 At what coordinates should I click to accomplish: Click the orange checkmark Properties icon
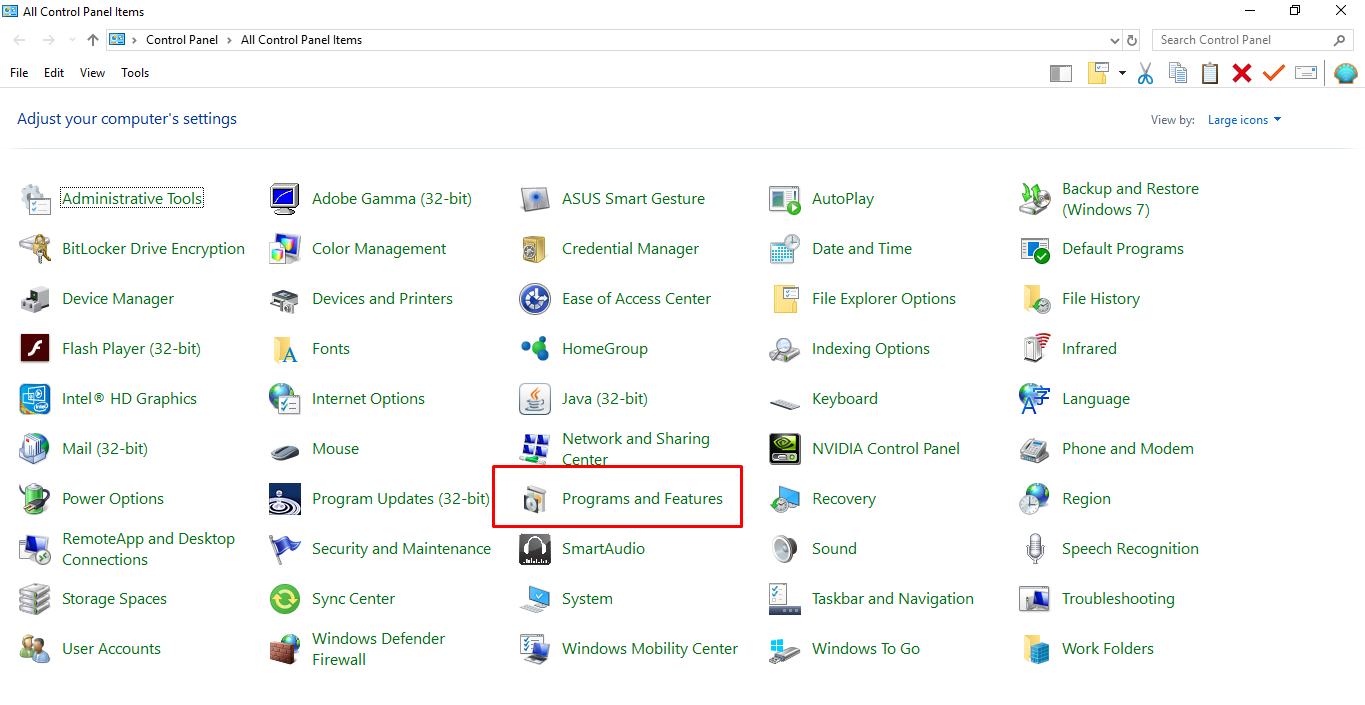pos(1273,73)
